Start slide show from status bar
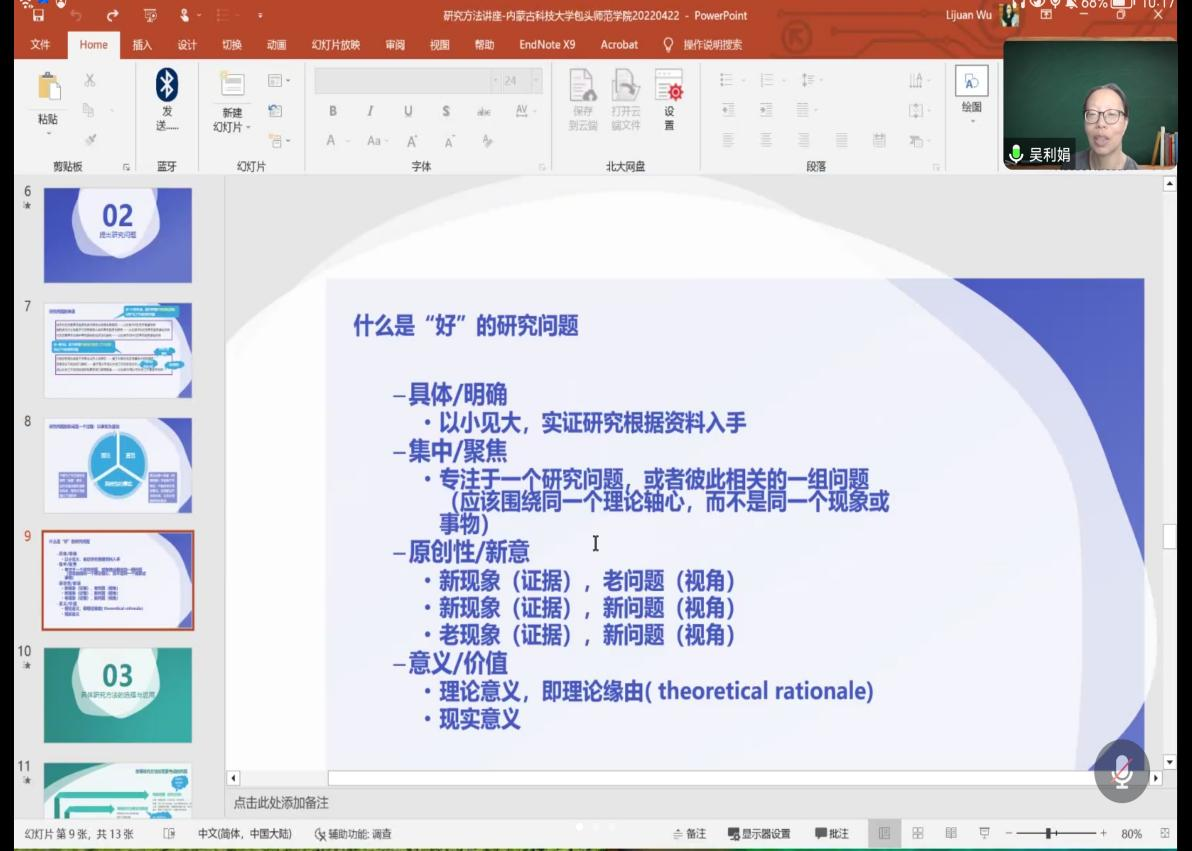The width and height of the screenshot is (1192, 851). pos(984,833)
